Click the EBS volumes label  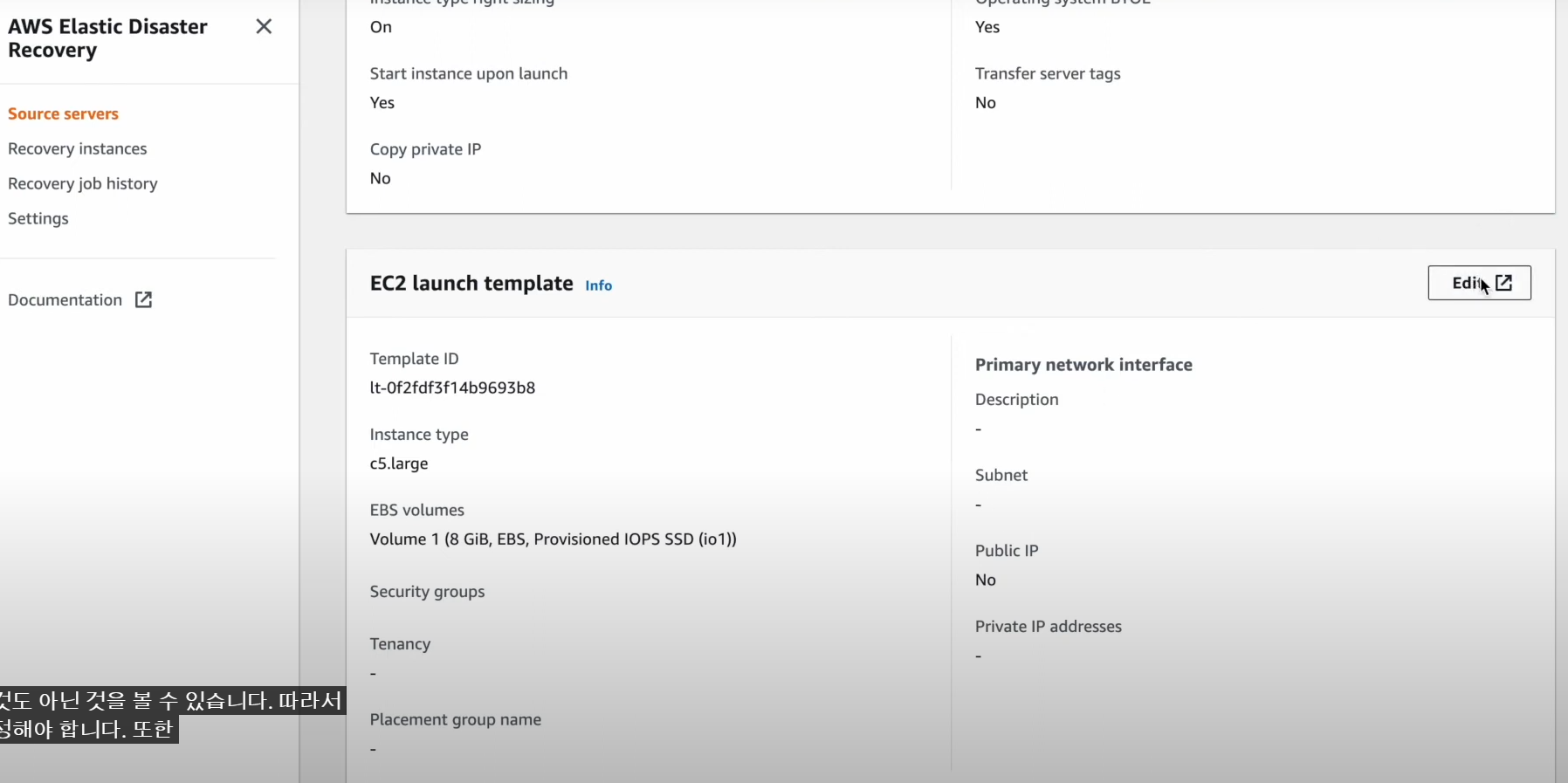tap(416, 510)
